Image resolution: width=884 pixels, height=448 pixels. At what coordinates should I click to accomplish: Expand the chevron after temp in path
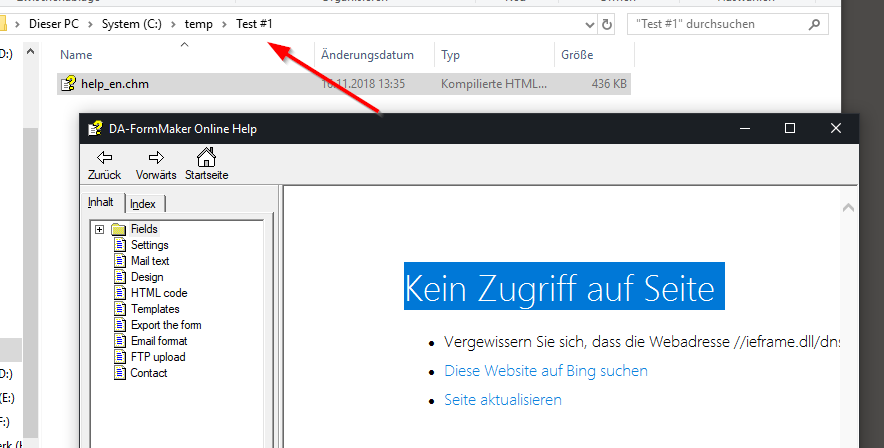pos(224,24)
